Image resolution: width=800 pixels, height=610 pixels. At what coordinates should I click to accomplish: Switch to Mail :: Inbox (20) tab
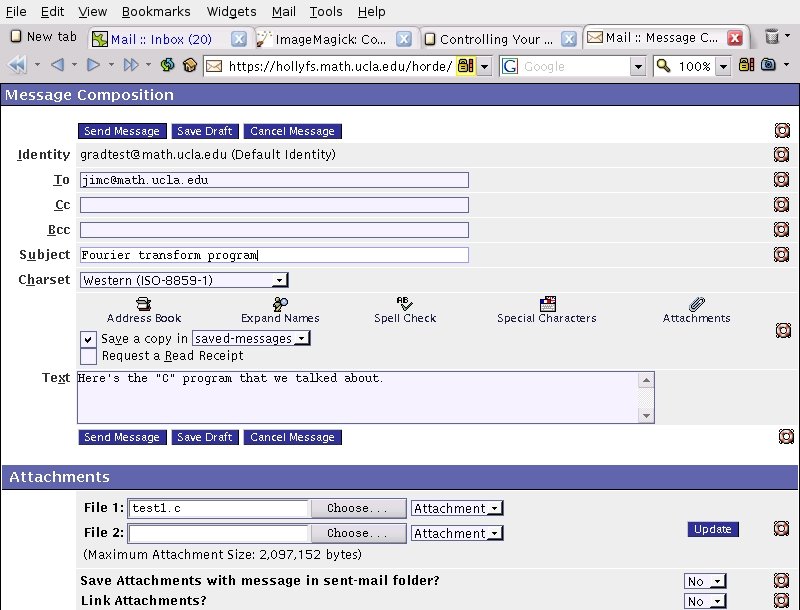point(160,39)
